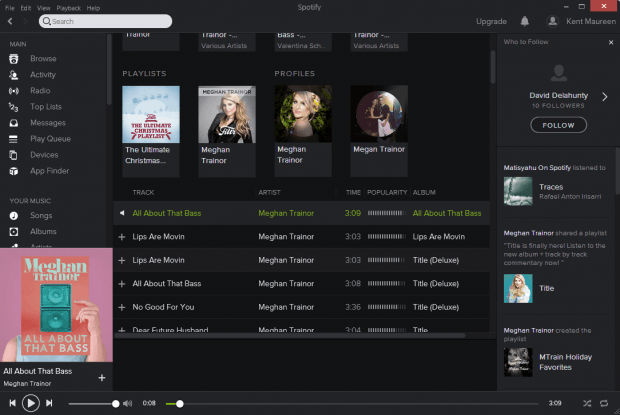Toggle repeat mode
The height and width of the screenshot is (415, 620).
pyautogui.click(x=604, y=403)
